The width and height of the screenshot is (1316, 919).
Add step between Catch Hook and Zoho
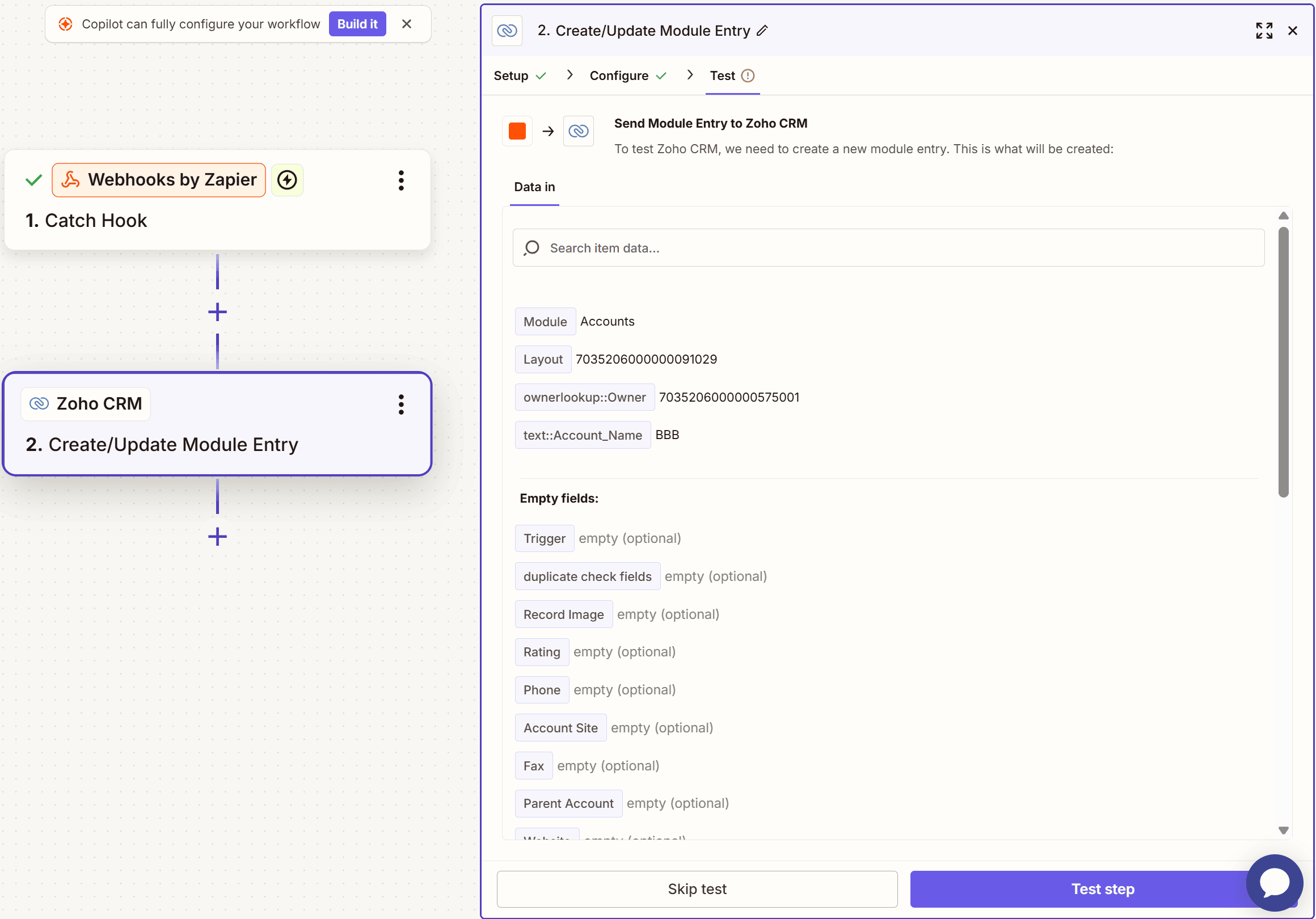217,313
